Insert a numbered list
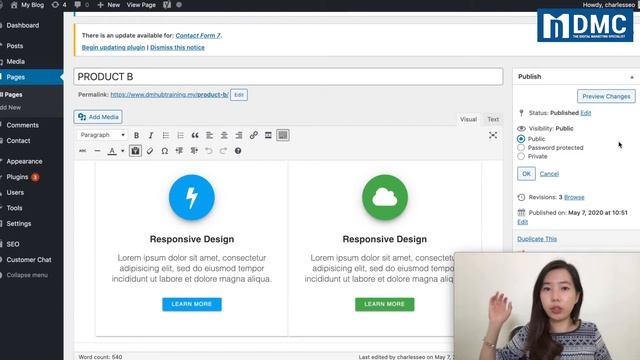The image size is (640, 360). point(180,135)
